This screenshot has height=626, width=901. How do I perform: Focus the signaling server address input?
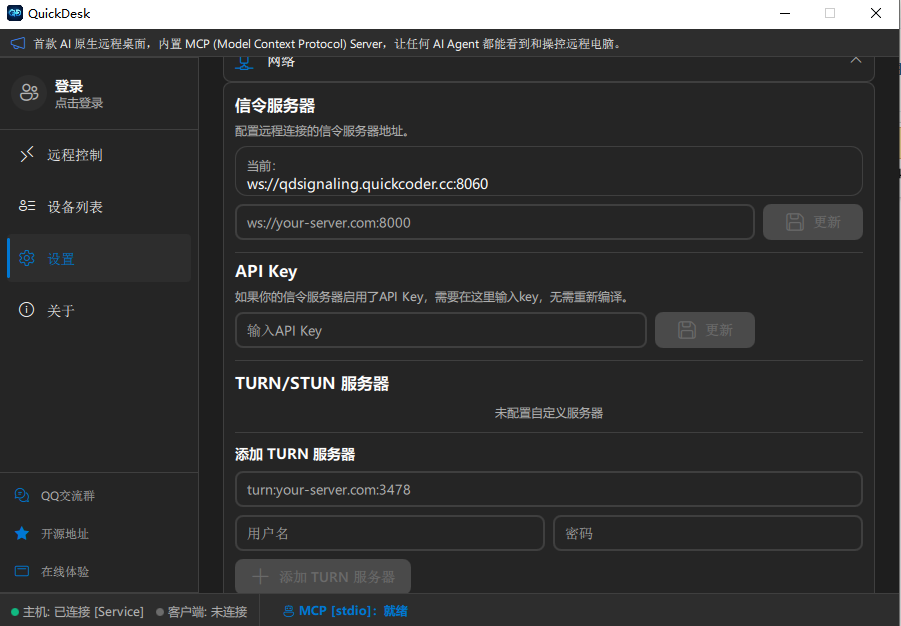[495, 222]
